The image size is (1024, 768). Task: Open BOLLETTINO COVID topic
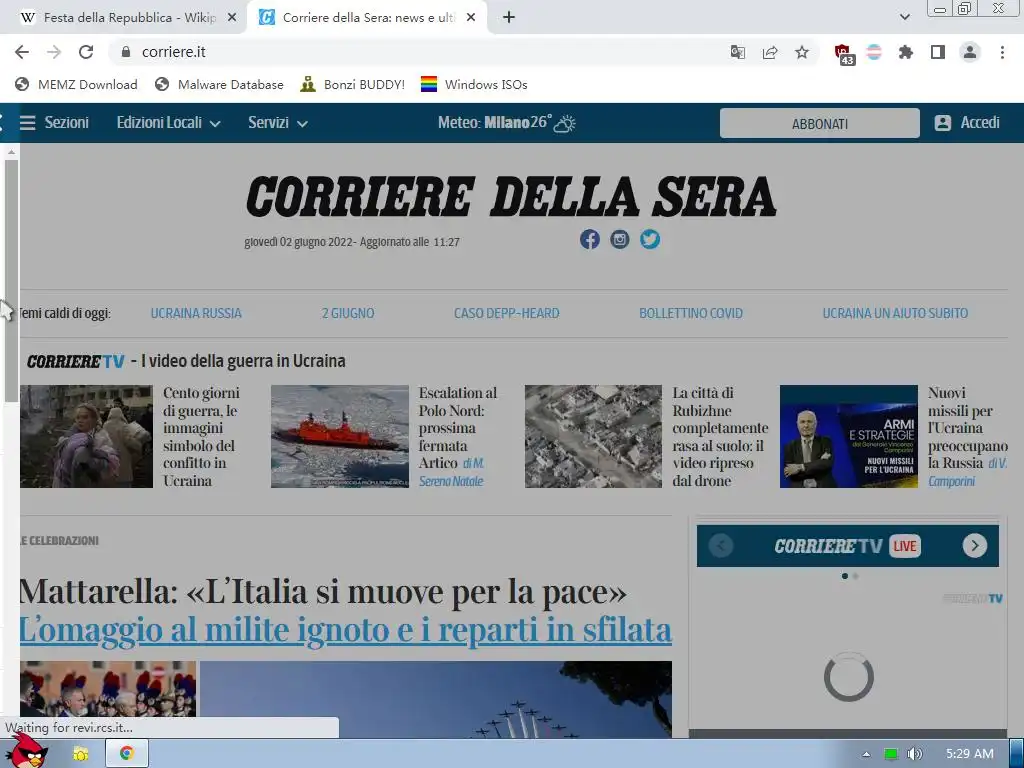(x=691, y=313)
